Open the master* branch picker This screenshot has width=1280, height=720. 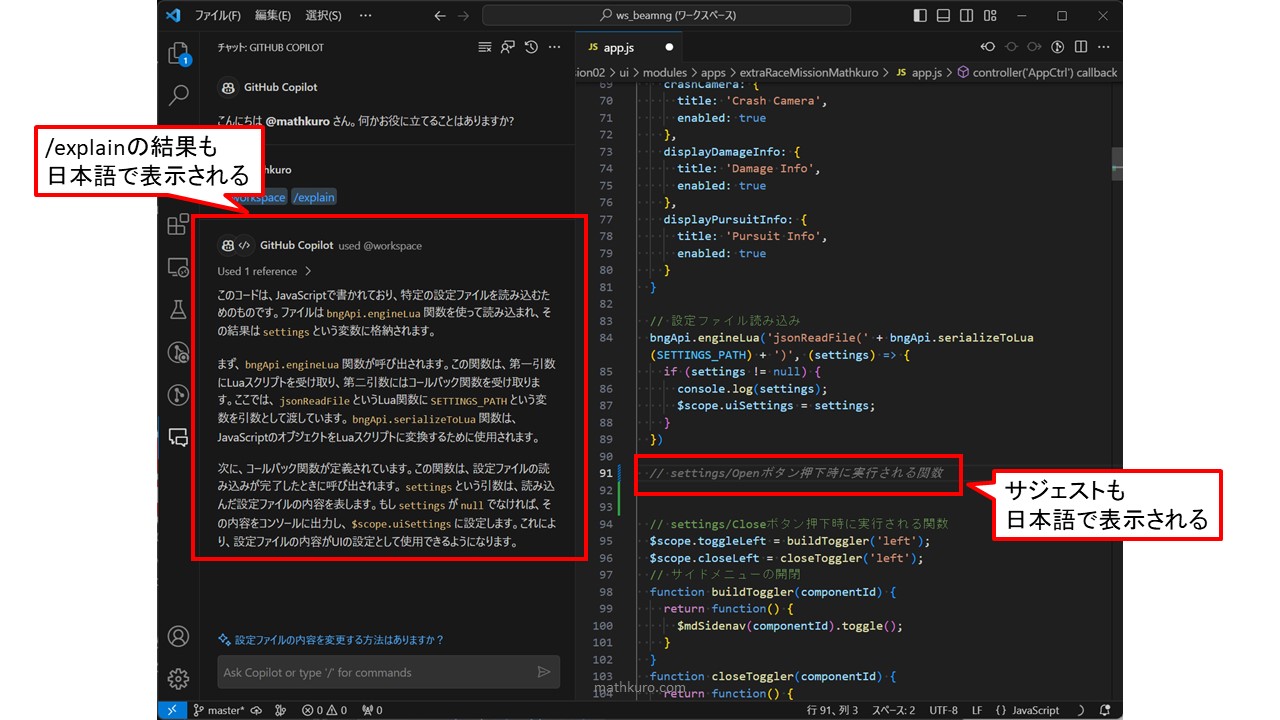coord(218,710)
